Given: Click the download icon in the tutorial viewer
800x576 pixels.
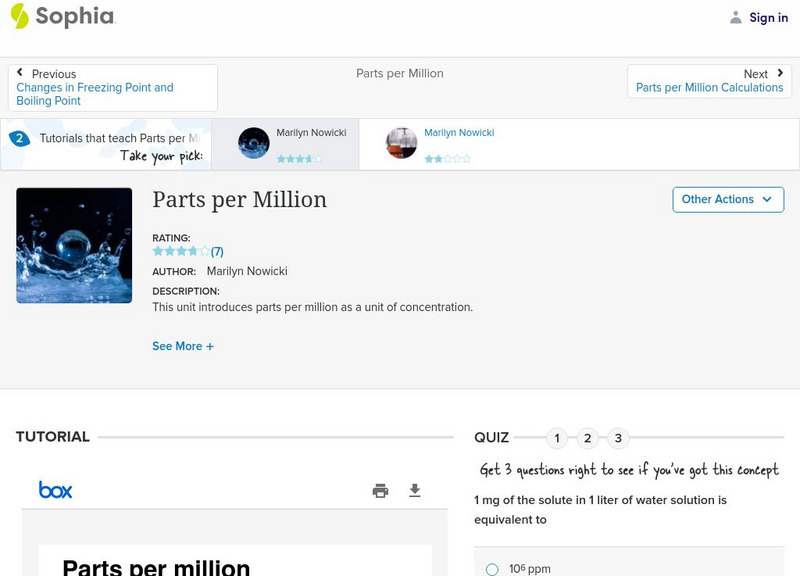Looking at the screenshot, I should pyautogui.click(x=413, y=492).
